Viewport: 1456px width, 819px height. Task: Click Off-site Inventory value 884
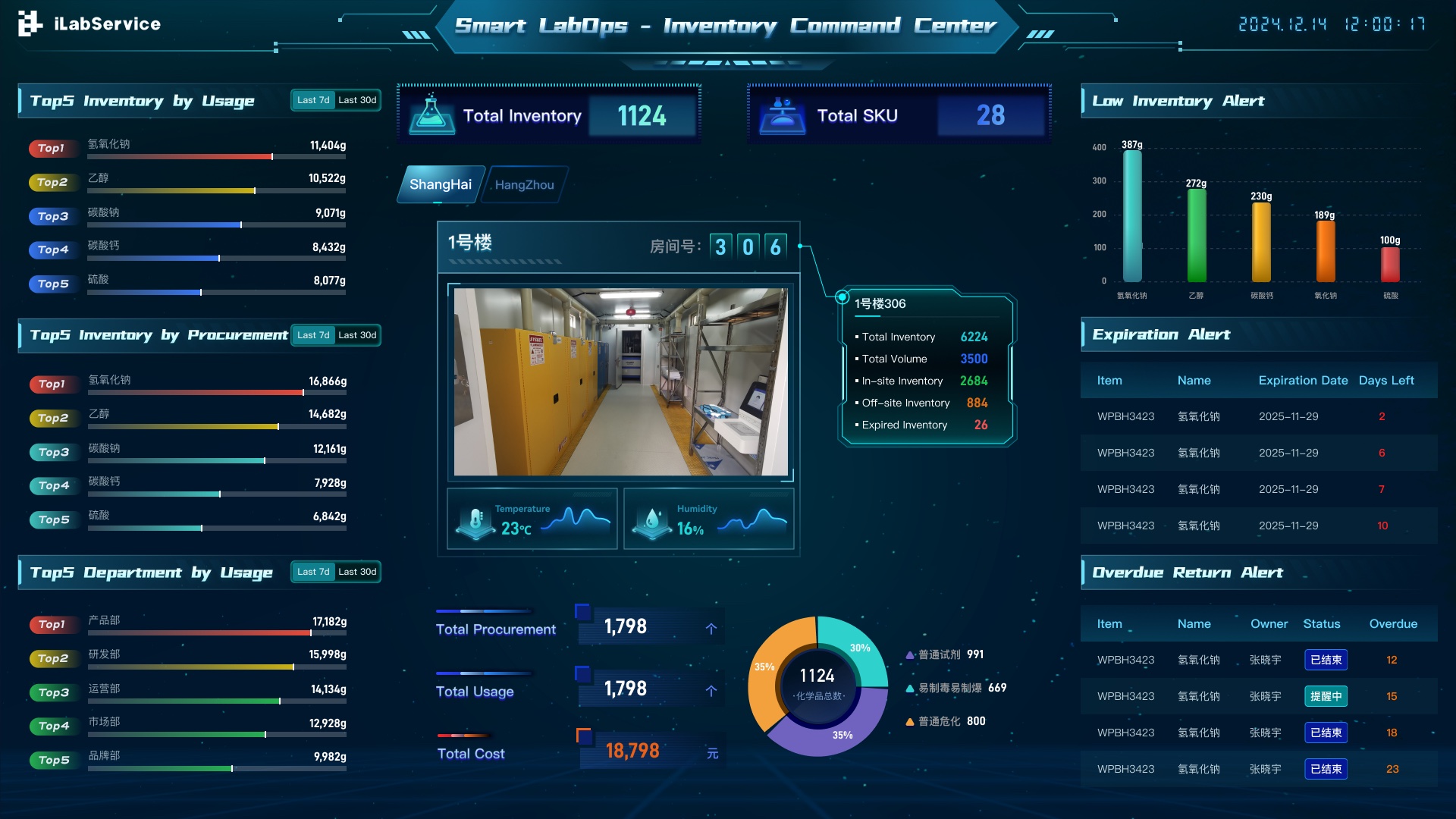977,403
